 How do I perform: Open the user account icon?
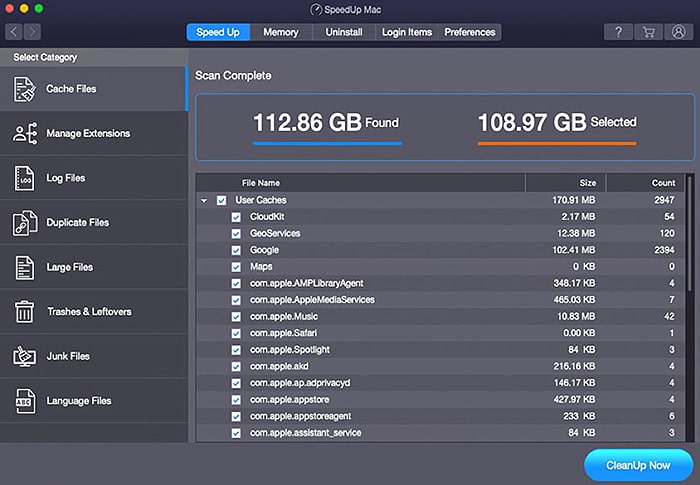(679, 32)
